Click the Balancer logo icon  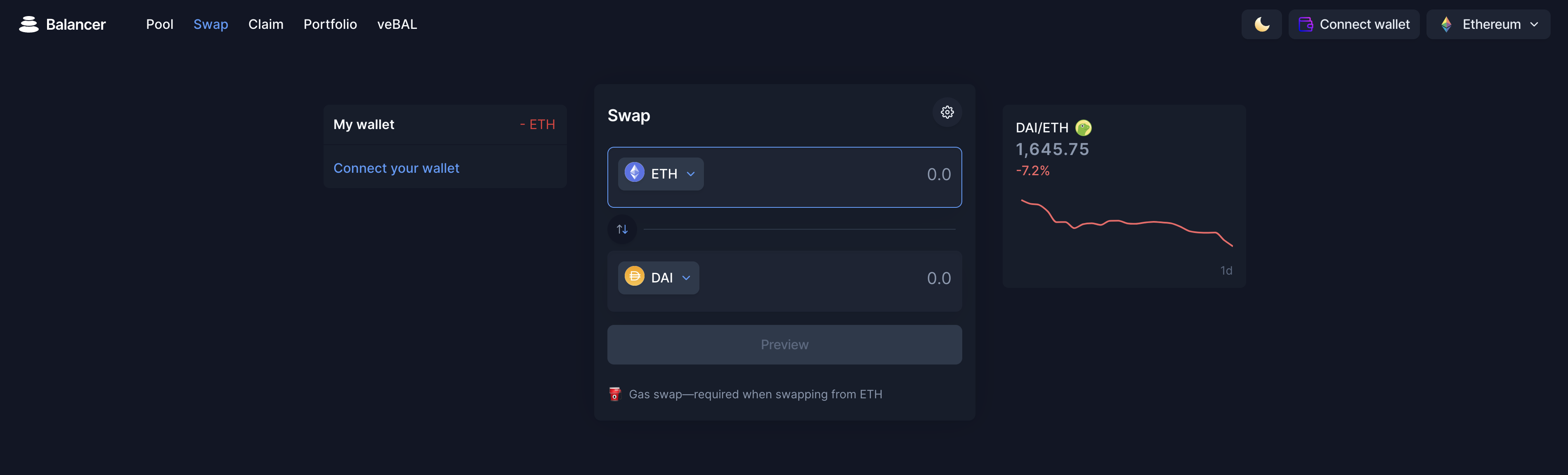tap(28, 24)
